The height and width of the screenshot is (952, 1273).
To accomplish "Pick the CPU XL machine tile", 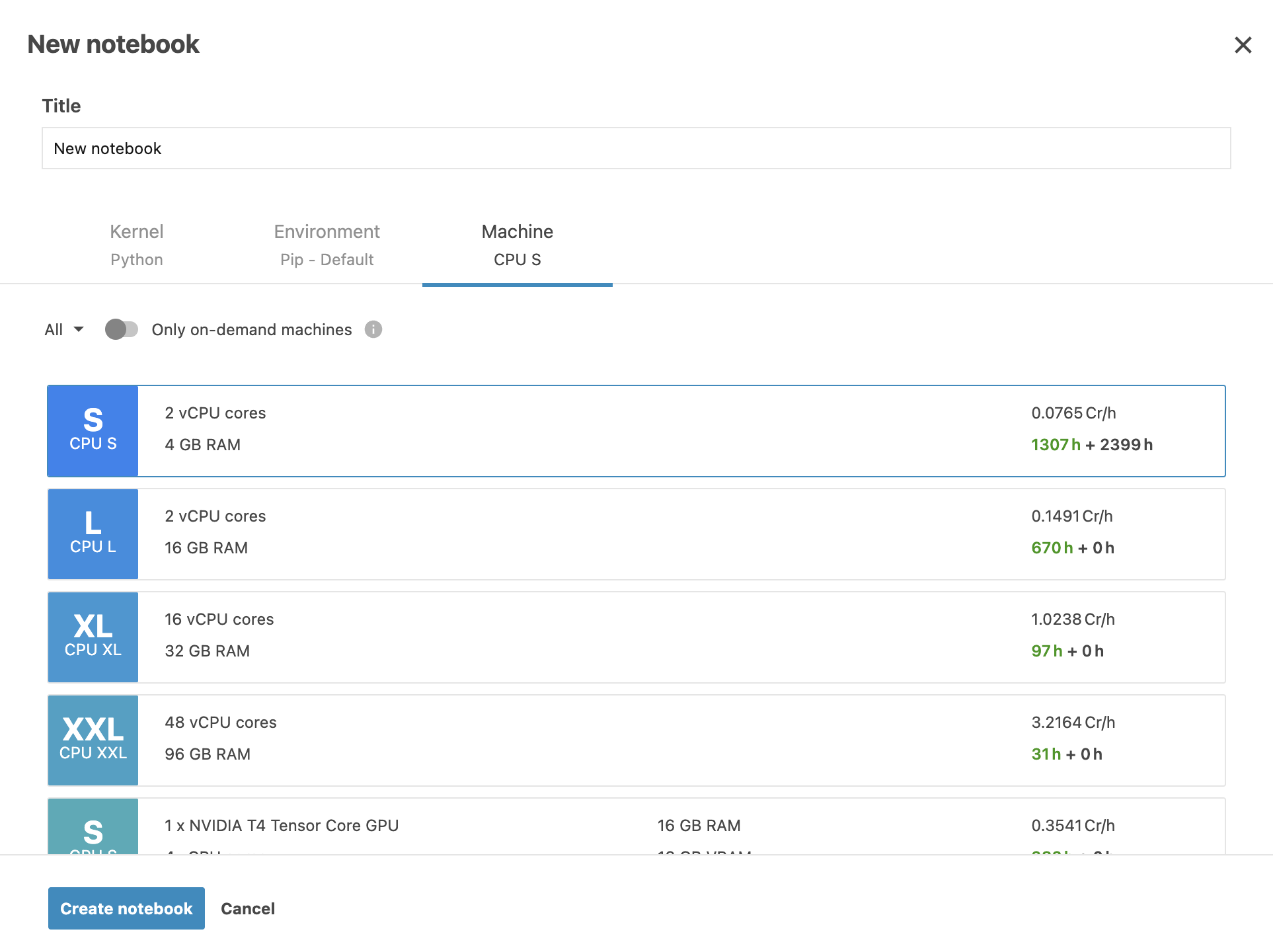I will point(93,637).
